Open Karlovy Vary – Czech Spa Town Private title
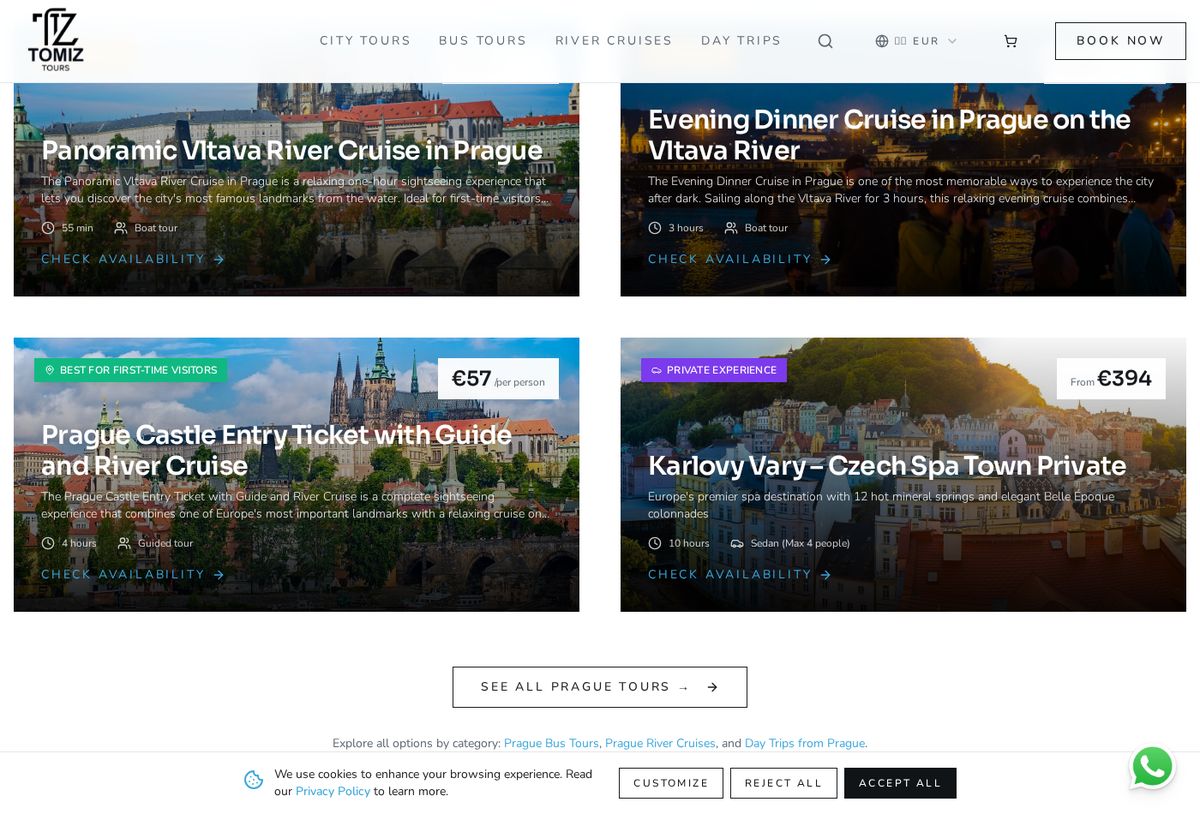This screenshot has height=814, width=1200. tap(887, 466)
